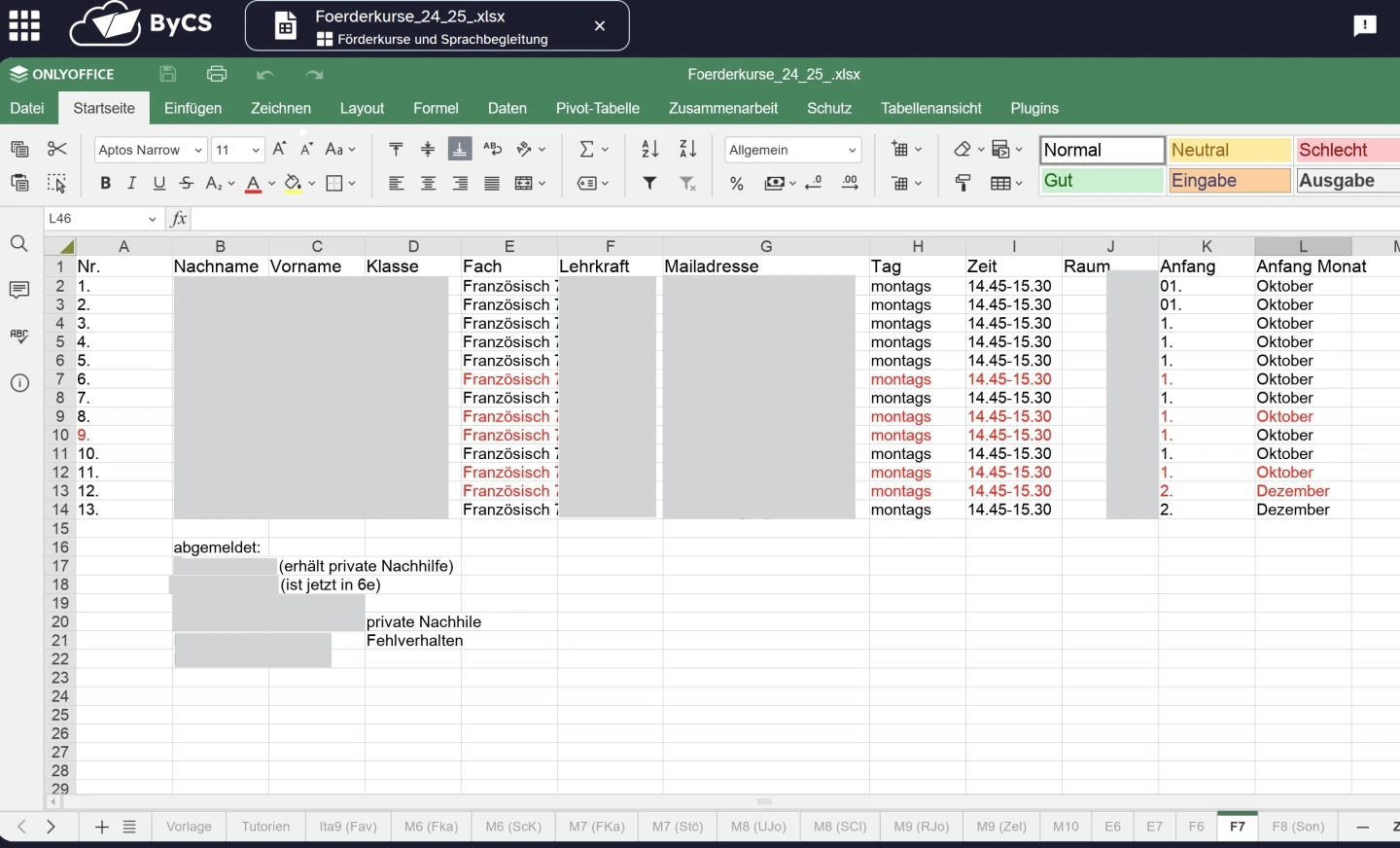Click the Percent style icon

pos(737,184)
